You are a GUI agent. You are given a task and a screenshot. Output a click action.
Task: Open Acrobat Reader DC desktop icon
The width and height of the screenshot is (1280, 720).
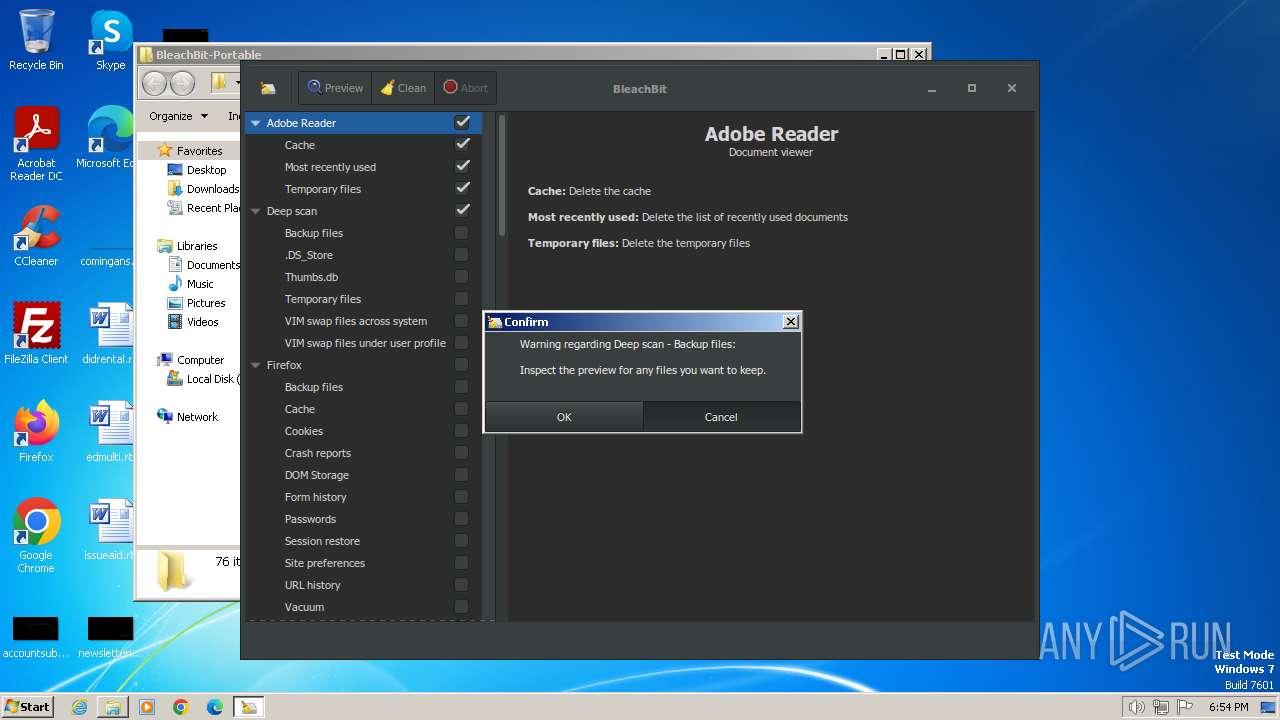pyautogui.click(x=36, y=145)
